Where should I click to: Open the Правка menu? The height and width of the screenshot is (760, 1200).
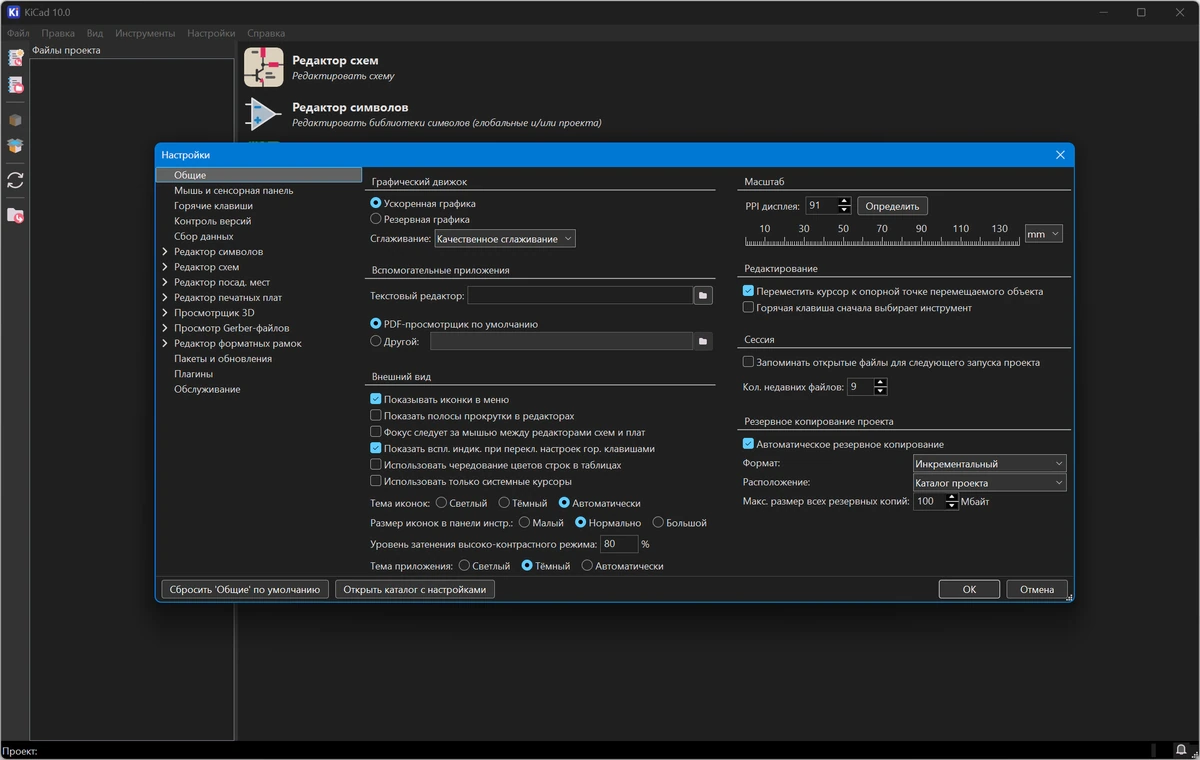pos(58,33)
